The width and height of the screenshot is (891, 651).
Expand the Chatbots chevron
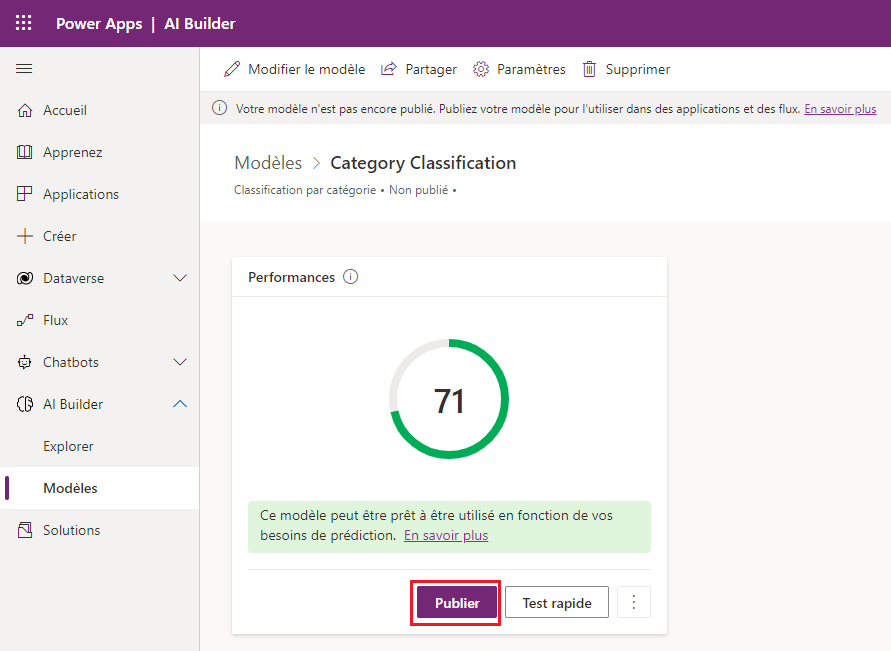180,362
